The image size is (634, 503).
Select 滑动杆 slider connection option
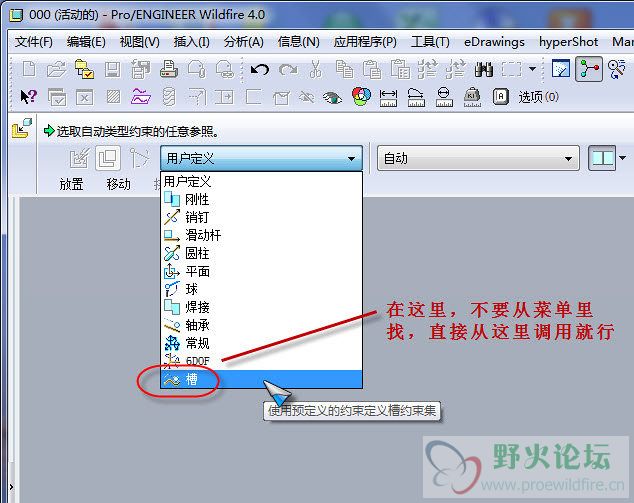(261, 235)
